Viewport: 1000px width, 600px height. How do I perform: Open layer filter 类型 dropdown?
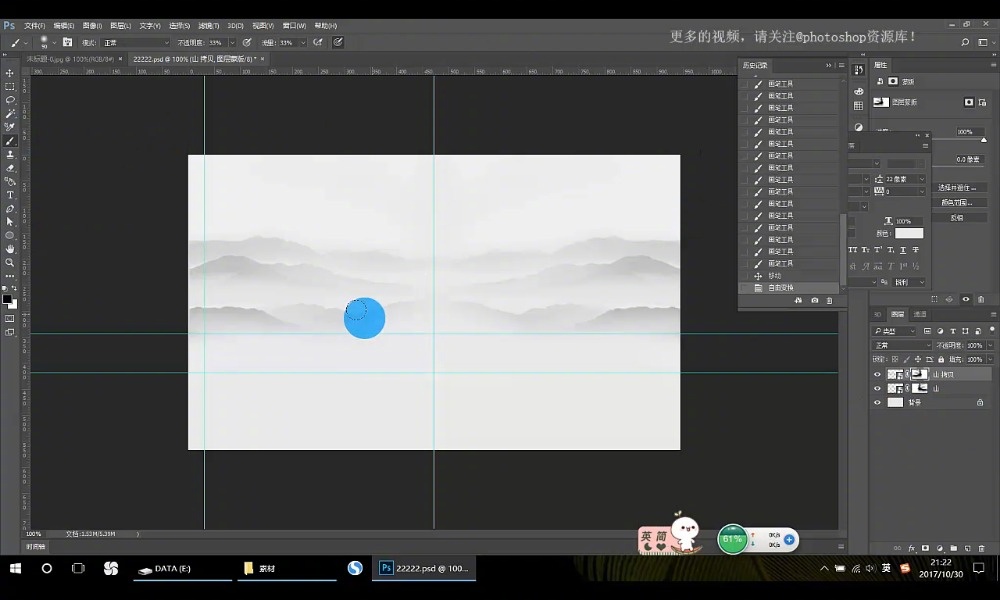tap(894, 331)
